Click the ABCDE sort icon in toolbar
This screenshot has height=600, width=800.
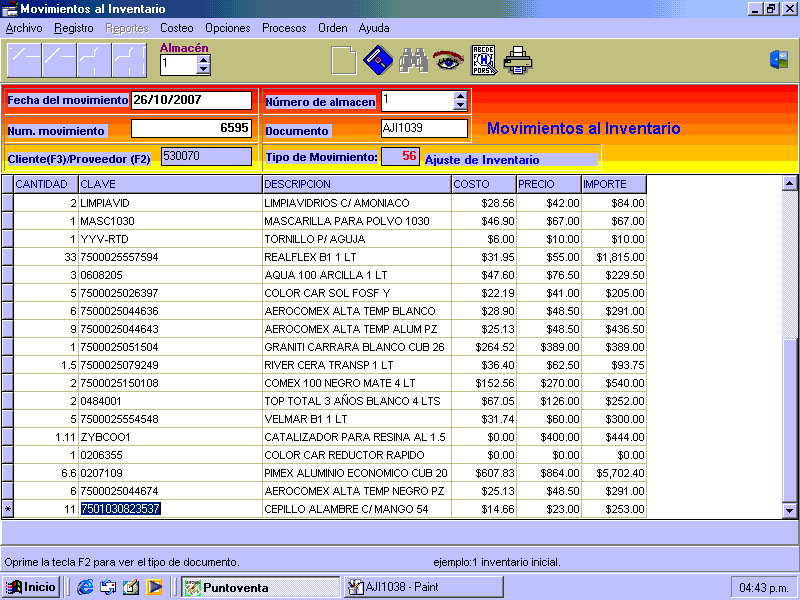tap(483, 61)
